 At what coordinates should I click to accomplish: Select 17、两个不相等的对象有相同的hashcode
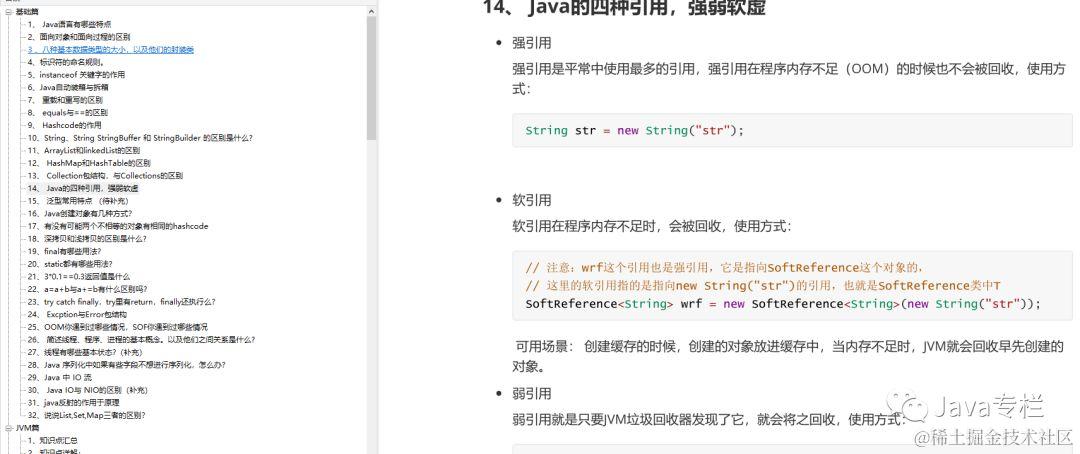click(118, 226)
